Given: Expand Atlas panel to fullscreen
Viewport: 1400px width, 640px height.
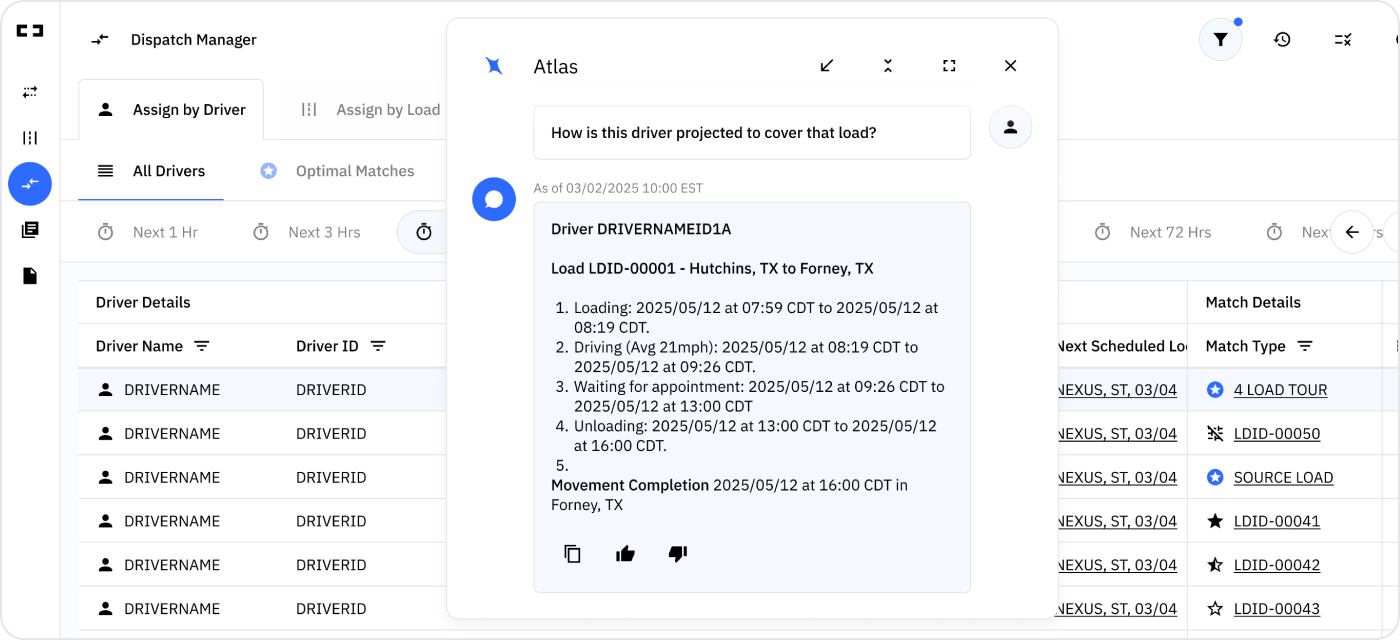Looking at the screenshot, I should point(949,66).
